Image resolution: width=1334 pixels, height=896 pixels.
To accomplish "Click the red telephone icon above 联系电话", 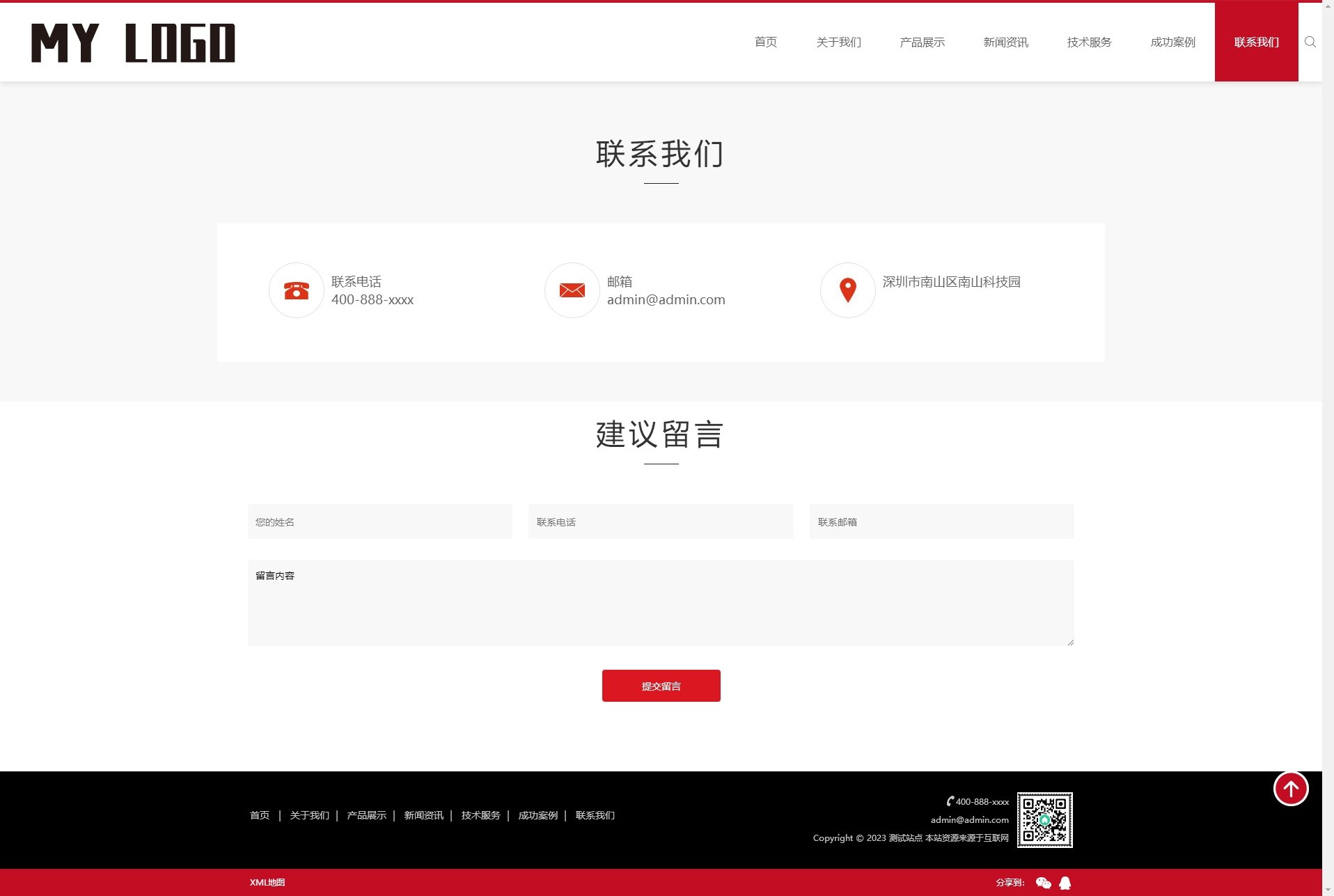I will click(296, 290).
